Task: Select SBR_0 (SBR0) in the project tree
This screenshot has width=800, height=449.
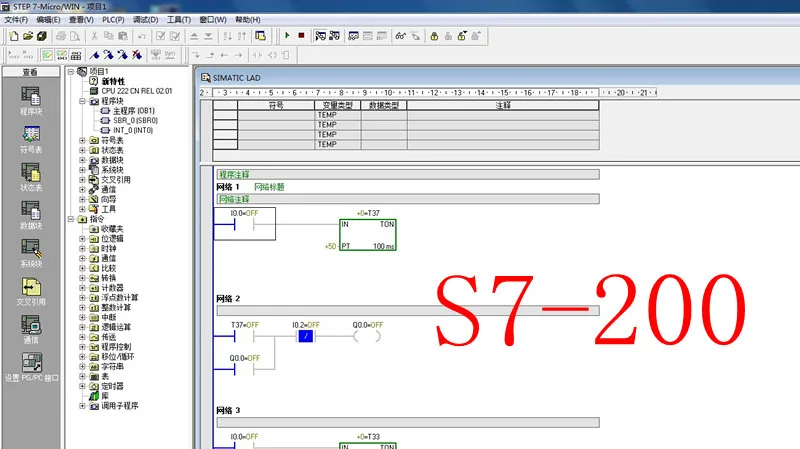Action: tap(135, 120)
